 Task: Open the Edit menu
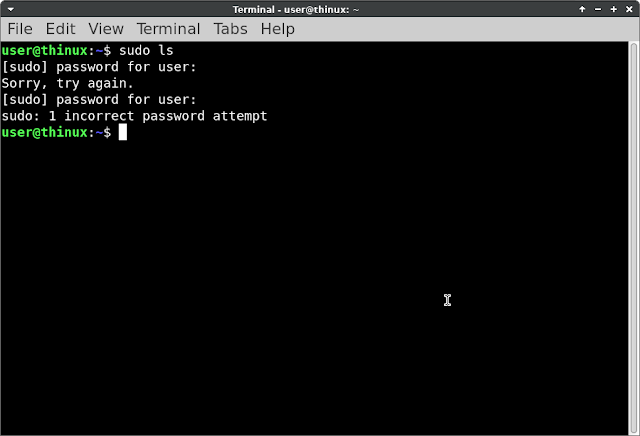pyautogui.click(x=60, y=29)
